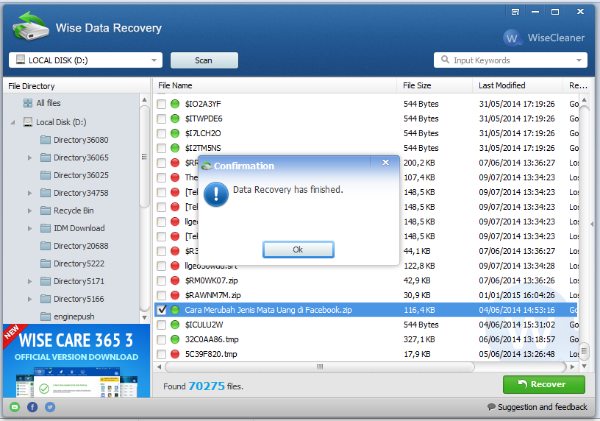Expand the IDM Download folder
The width and height of the screenshot is (600, 421).
pos(29,228)
